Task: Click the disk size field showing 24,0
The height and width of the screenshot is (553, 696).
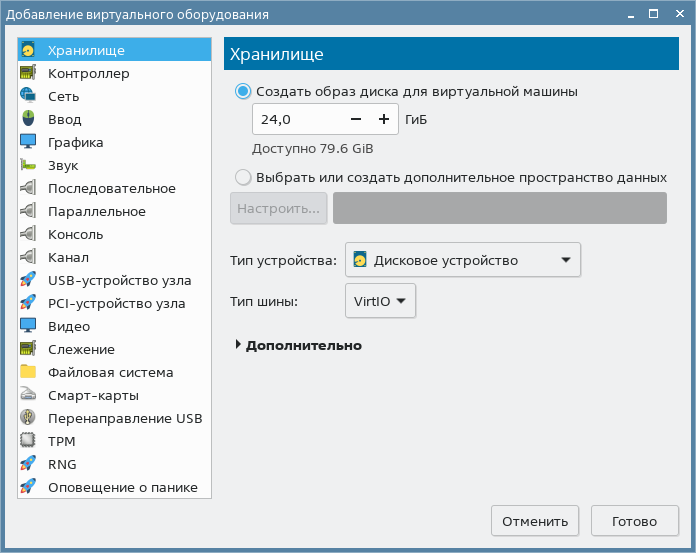Action: click(295, 119)
